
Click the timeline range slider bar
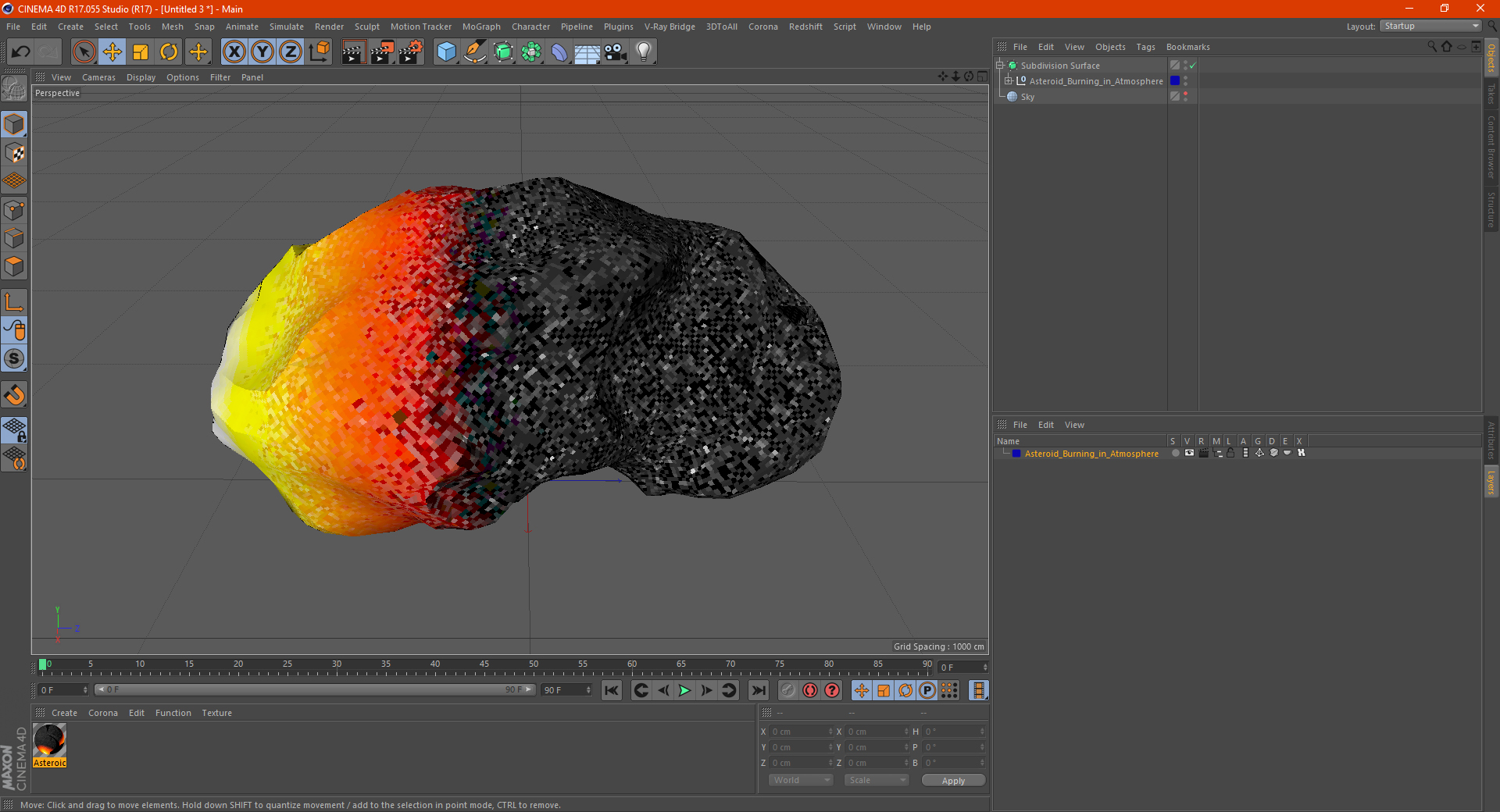click(x=315, y=689)
